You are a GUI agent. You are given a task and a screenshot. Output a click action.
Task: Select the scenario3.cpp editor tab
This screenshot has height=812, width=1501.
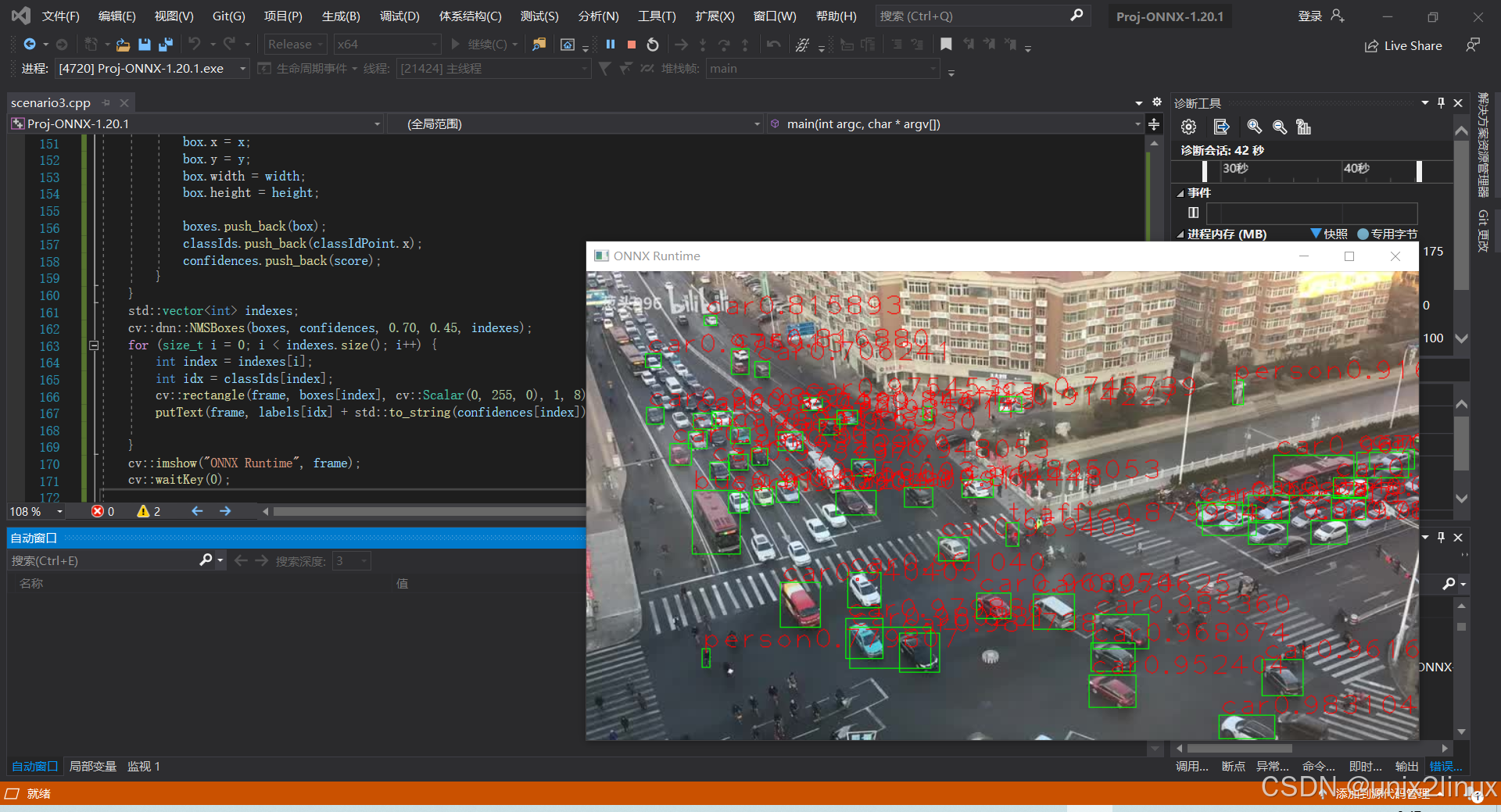click(x=51, y=102)
